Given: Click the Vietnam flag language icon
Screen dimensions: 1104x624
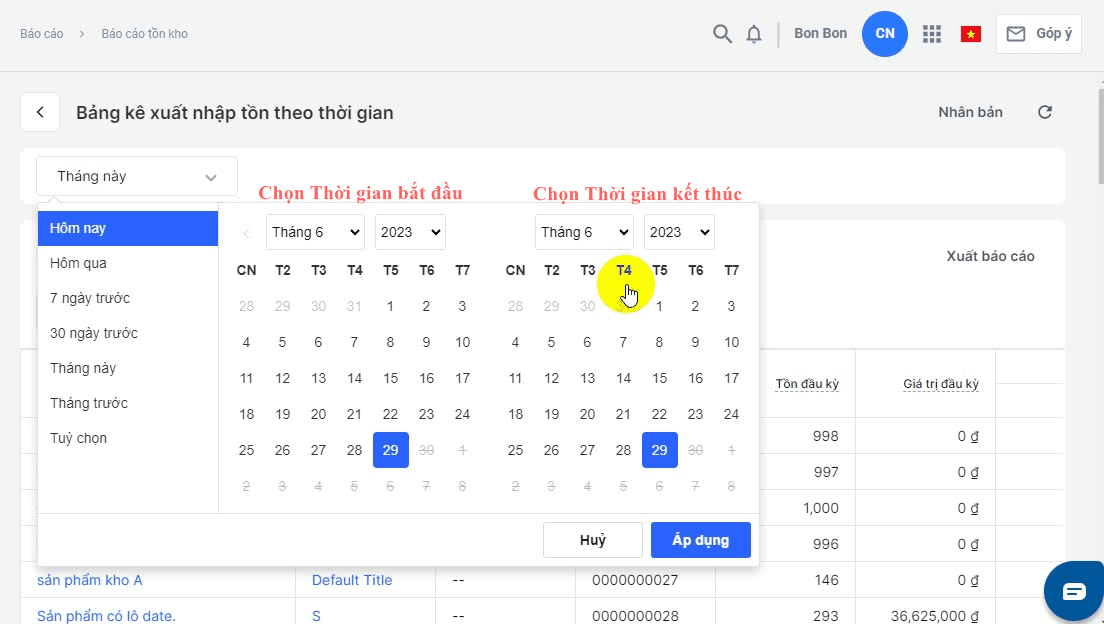Looking at the screenshot, I should coord(970,34).
